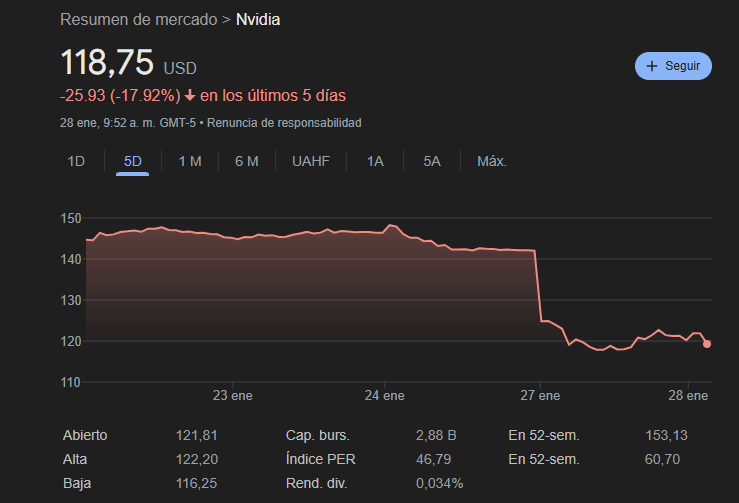Click the 28 ene axis label
This screenshot has width=739, height=503.
point(688,396)
